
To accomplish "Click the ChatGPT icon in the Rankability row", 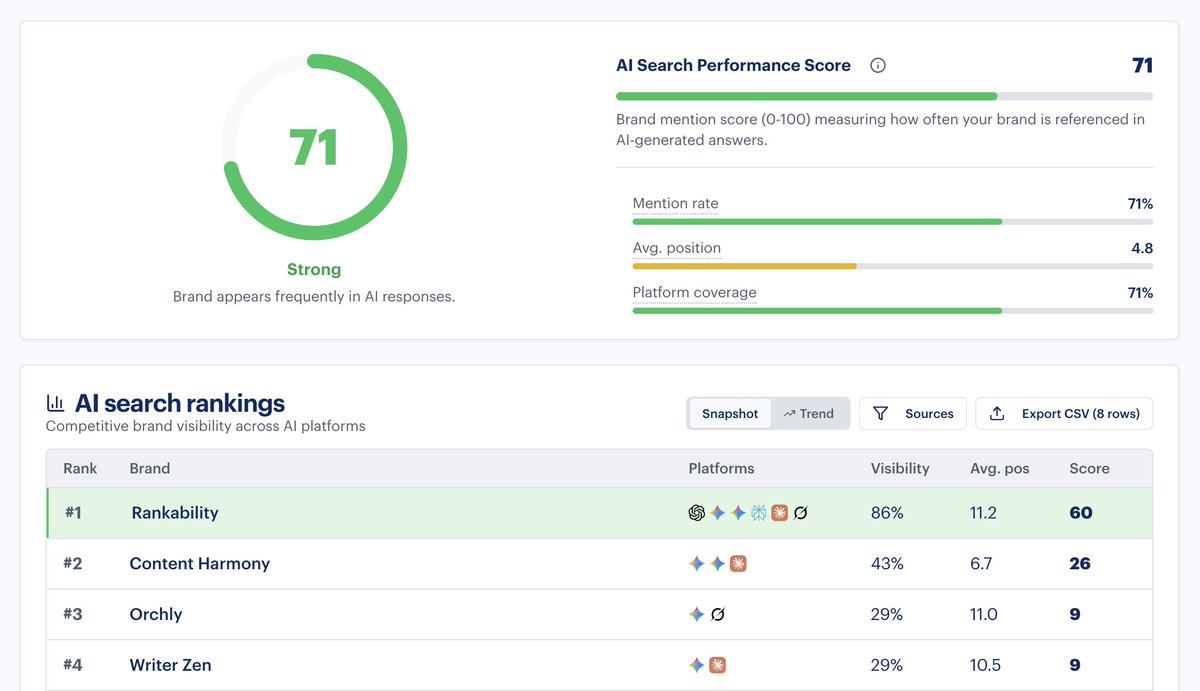I will click(x=697, y=513).
